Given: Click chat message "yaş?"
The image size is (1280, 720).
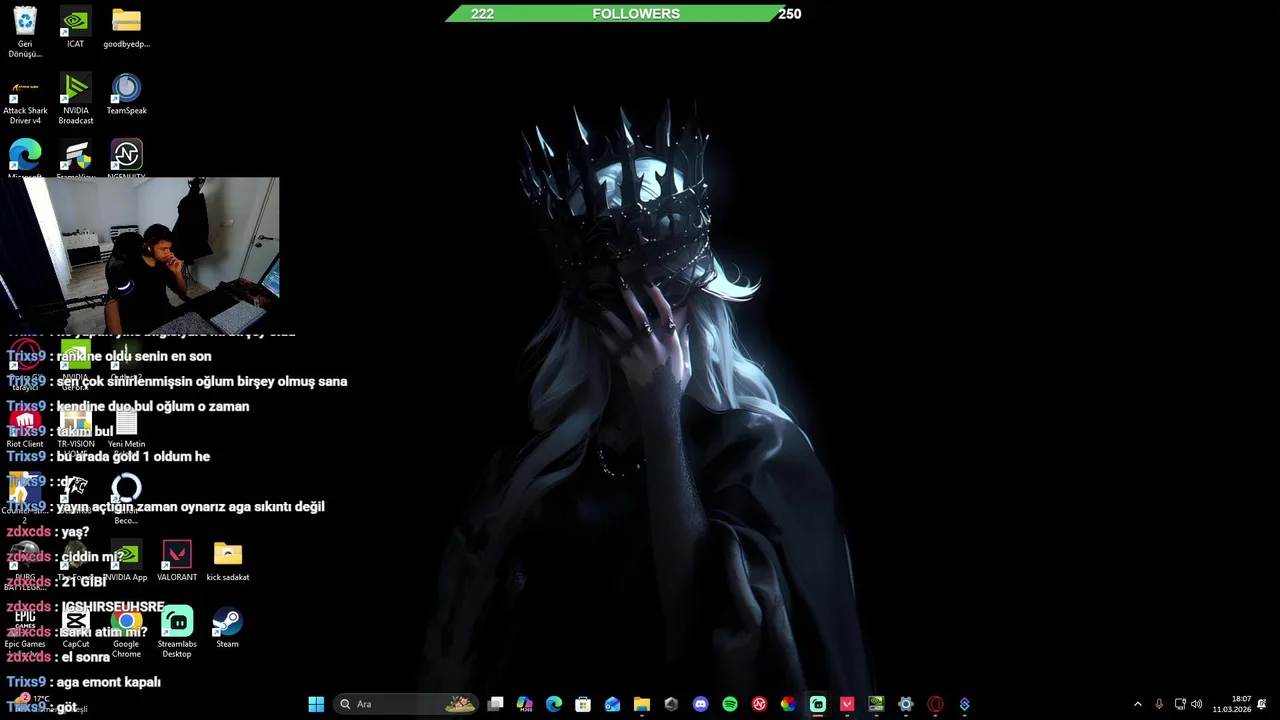Looking at the screenshot, I should (75, 532).
